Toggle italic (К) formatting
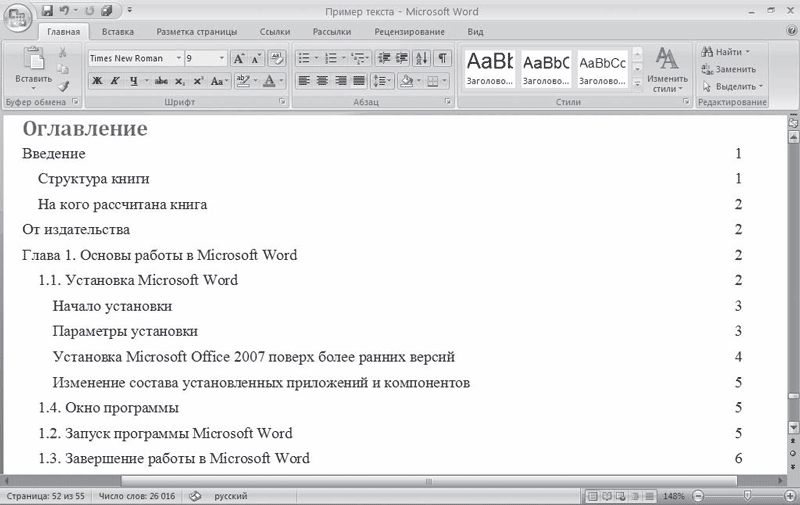The width and height of the screenshot is (800, 505). coord(115,81)
